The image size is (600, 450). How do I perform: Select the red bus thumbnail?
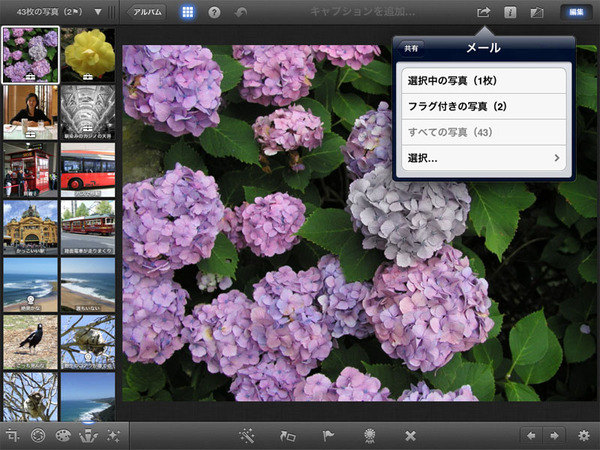pos(88,170)
